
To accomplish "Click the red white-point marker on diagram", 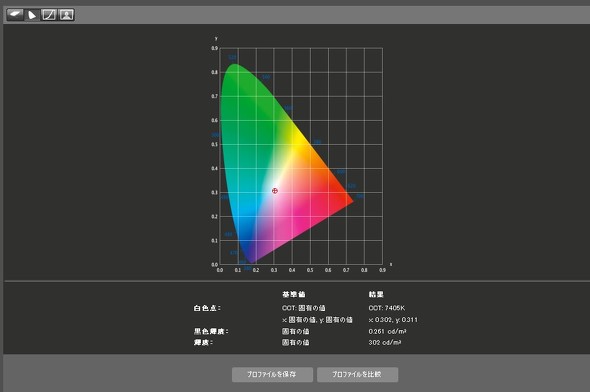I will 275,191.
